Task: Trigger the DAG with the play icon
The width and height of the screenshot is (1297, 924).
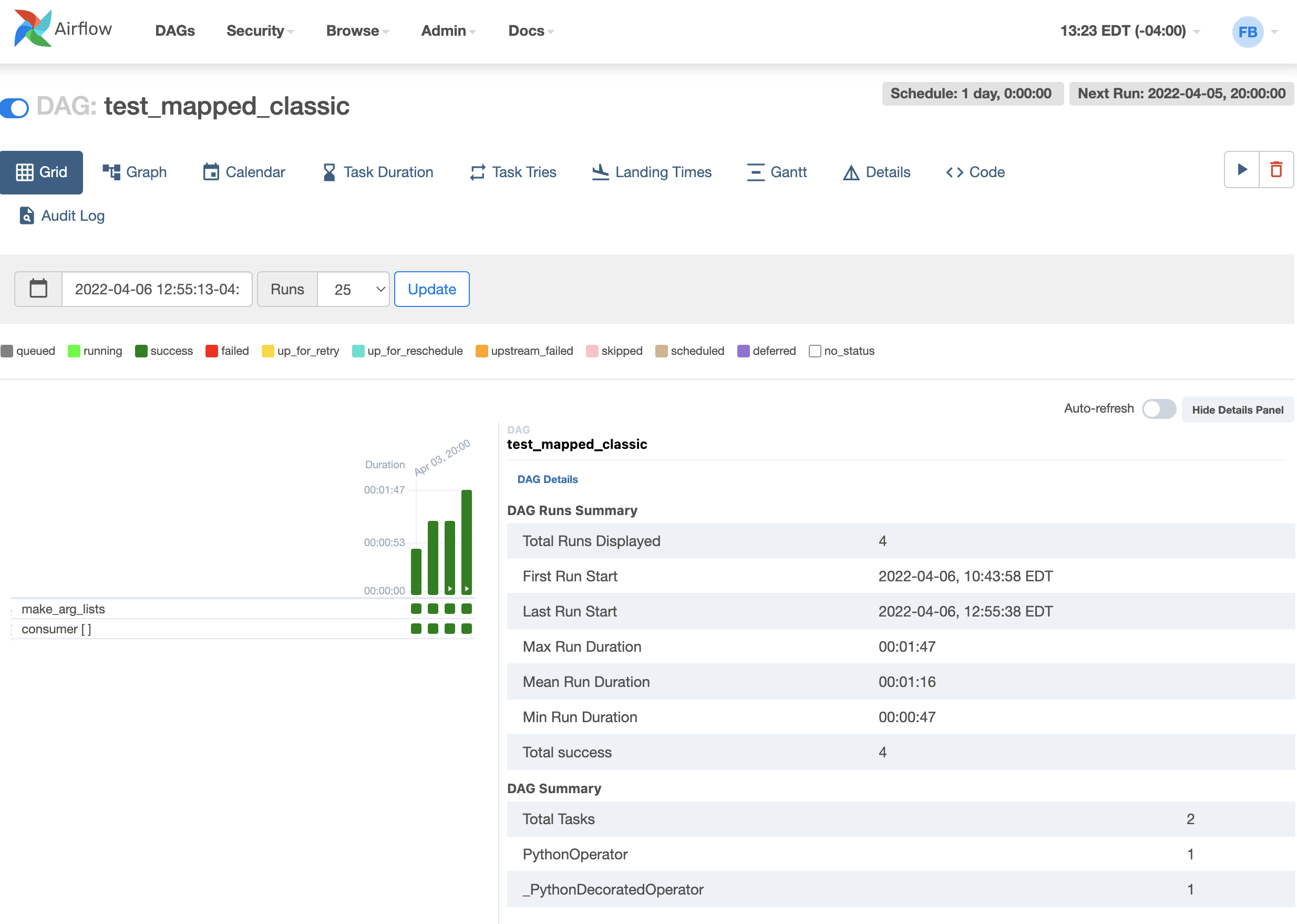Action: pyautogui.click(x=1242, y=170)
